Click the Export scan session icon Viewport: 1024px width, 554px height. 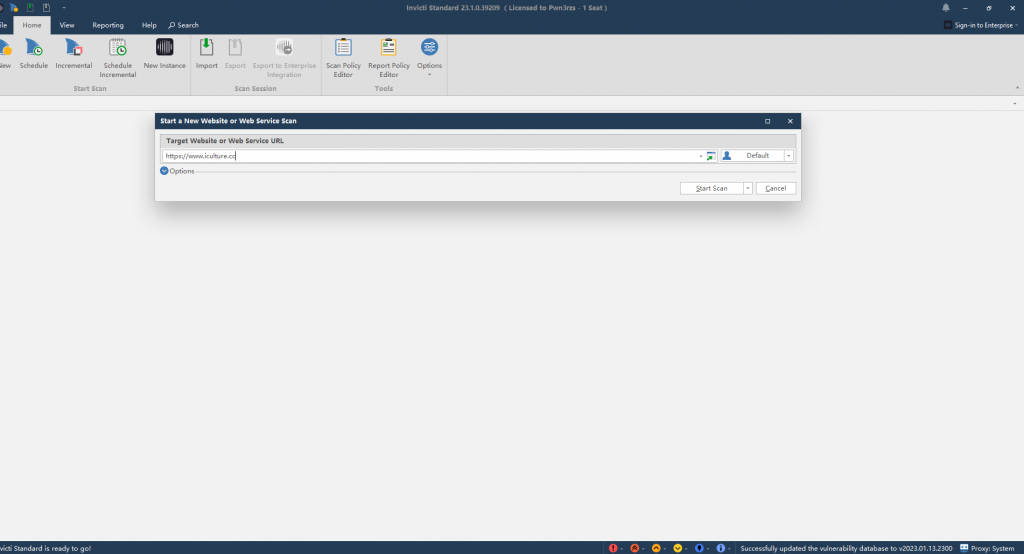click(235, 54)
